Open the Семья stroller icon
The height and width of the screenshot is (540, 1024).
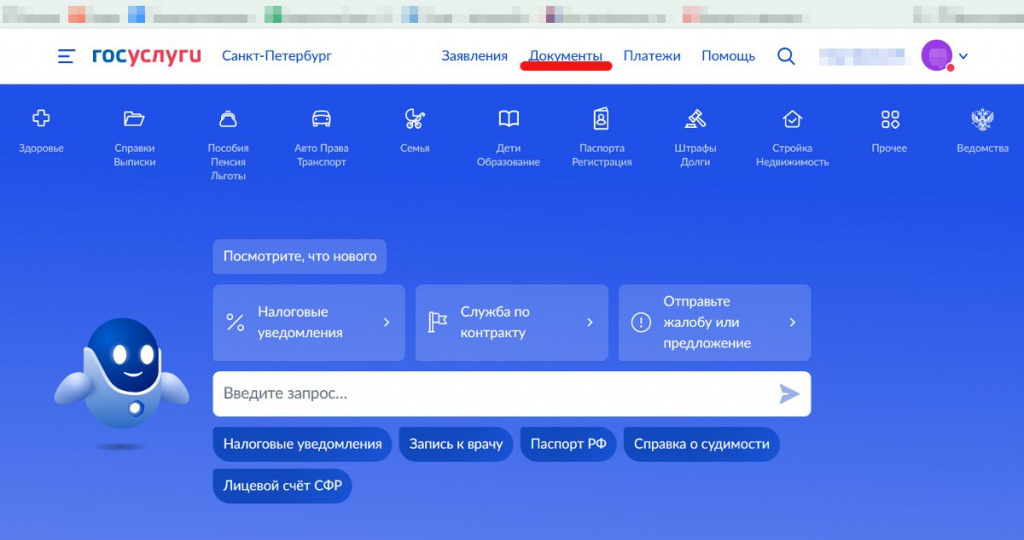(415, 118)
